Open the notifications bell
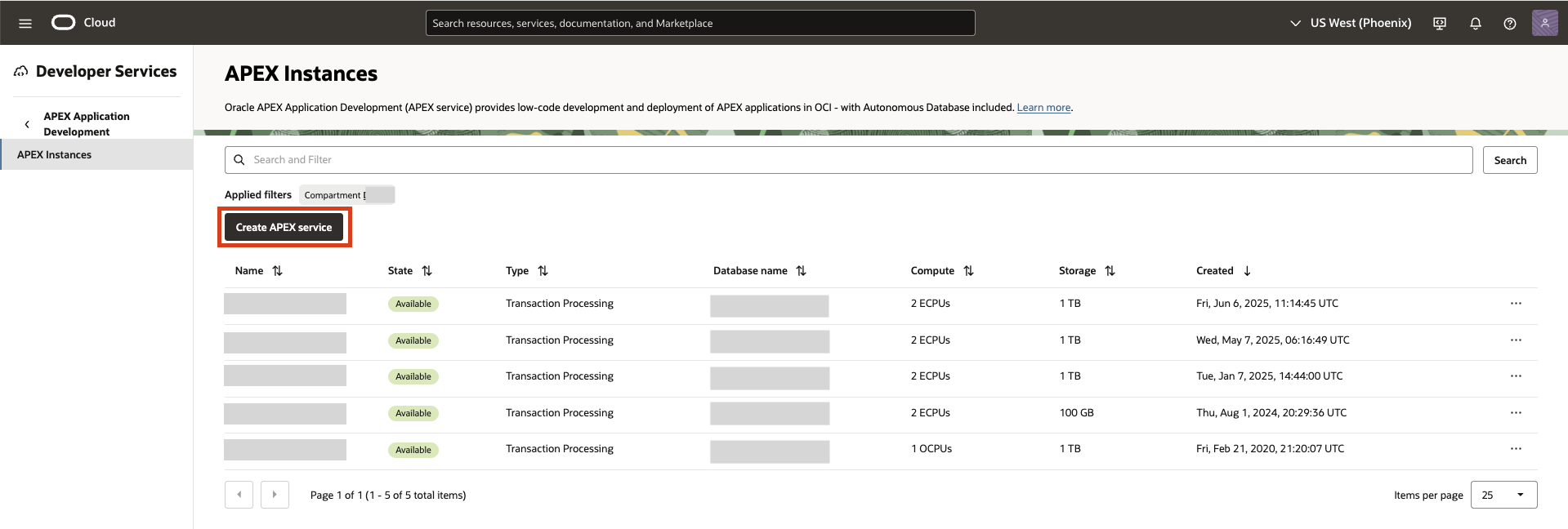The width and height of the screenshot is (1568, 529). coord(1475,23)
